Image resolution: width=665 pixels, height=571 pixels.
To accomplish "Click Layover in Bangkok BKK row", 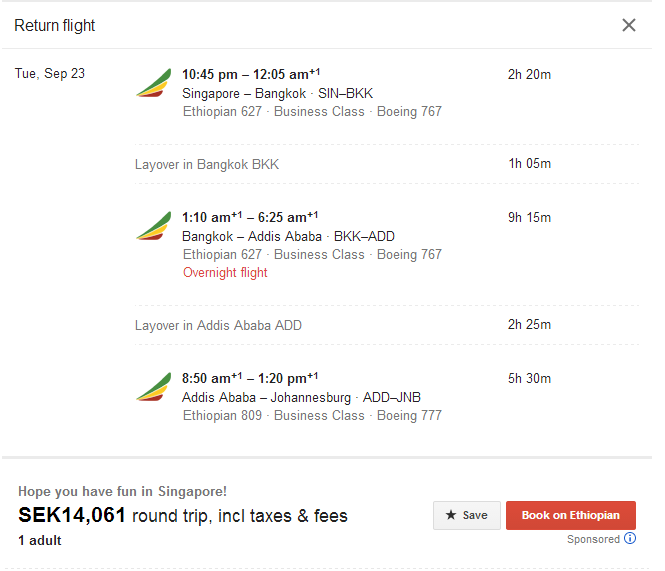I will point(207,164).
